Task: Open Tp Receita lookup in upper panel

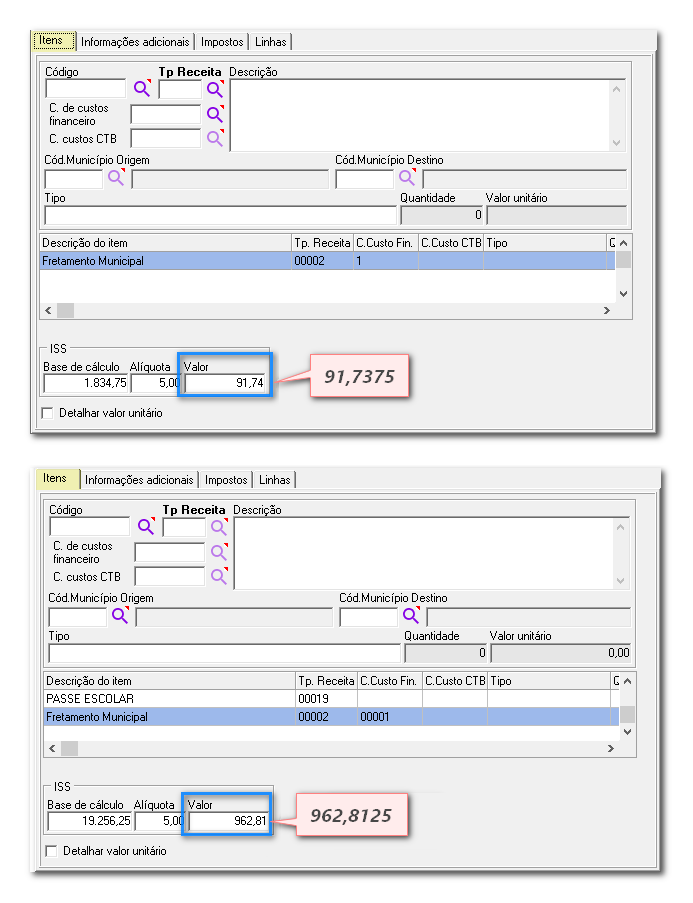Action: (215, 89)
